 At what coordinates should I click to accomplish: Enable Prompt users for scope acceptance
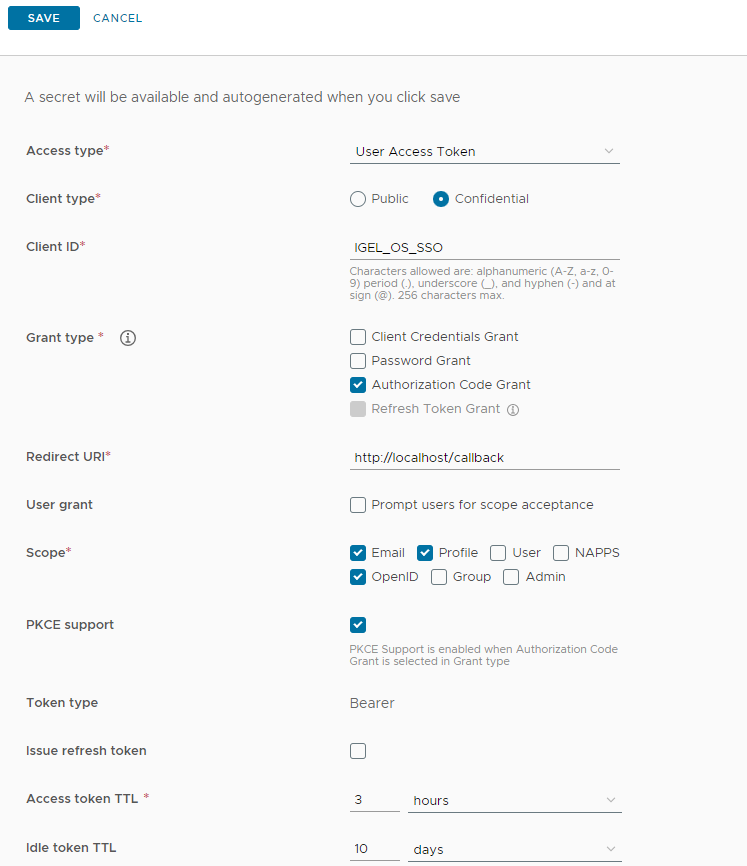click(x=358, y=505)
